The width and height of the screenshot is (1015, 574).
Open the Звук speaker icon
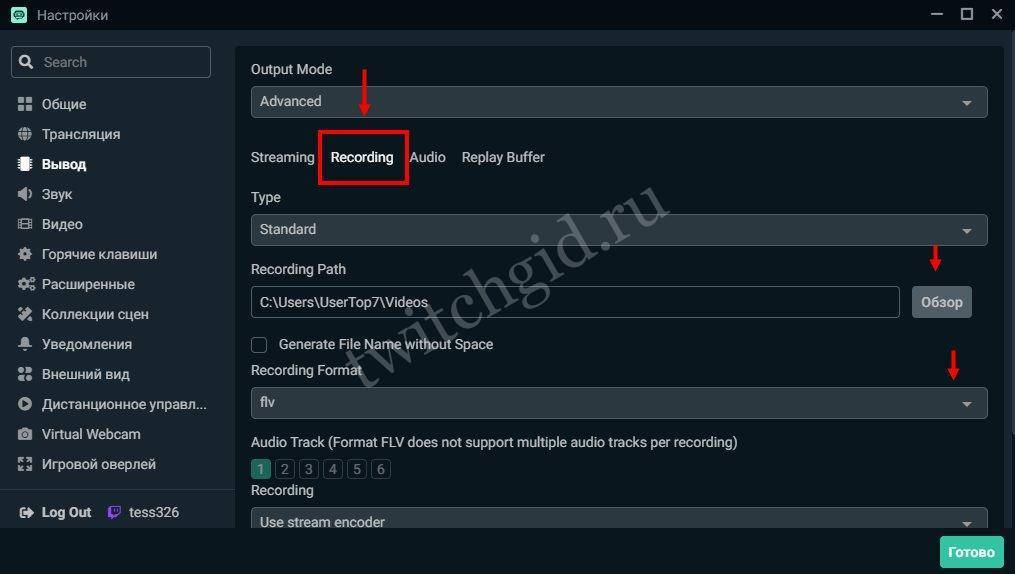click(x=25, y=194)
